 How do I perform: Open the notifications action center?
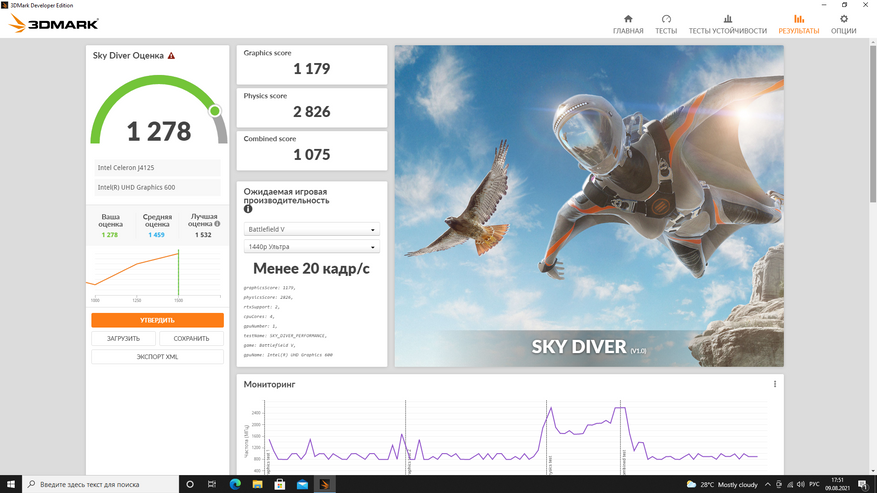pos(863,485)
